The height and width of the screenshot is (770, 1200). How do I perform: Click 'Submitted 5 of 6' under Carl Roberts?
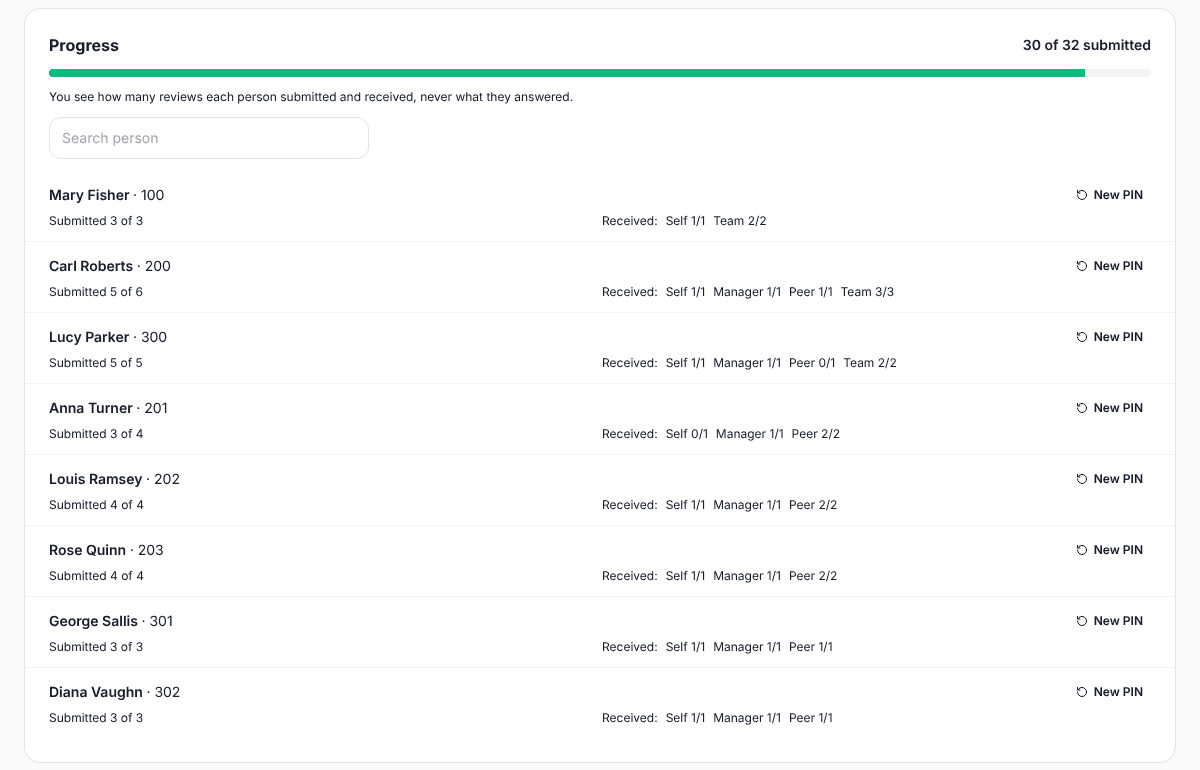pos(96,292)
